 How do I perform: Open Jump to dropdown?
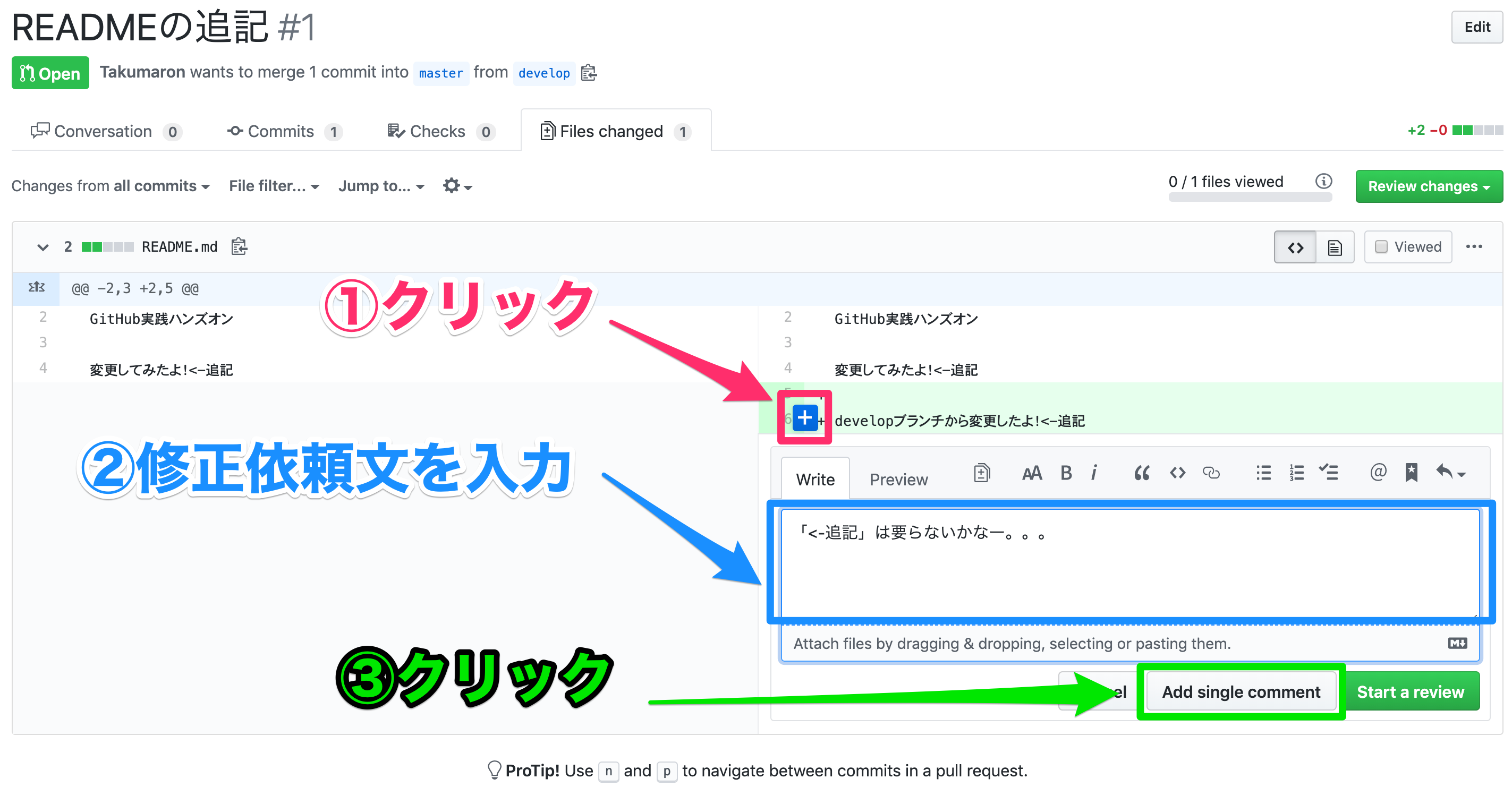[381, 186]
